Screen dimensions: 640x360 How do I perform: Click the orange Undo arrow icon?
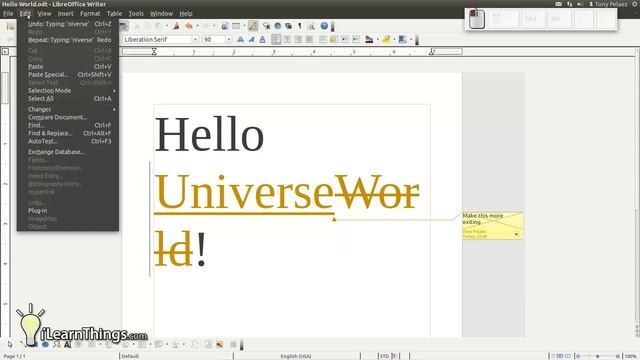tap(188, 26)
